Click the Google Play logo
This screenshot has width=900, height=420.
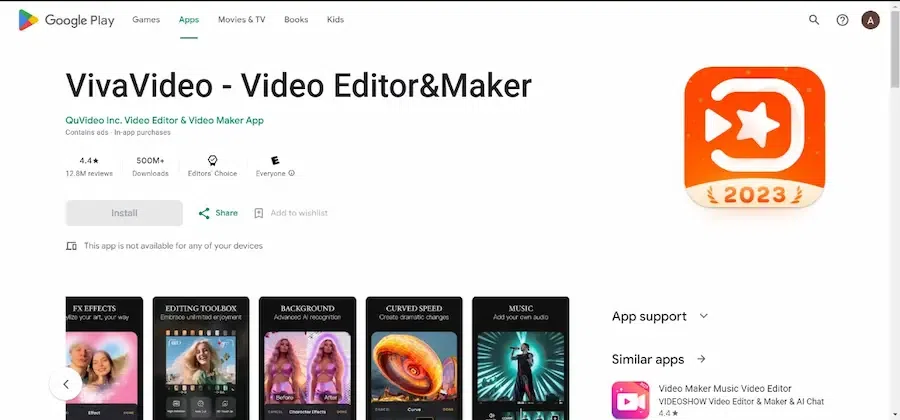66,20
